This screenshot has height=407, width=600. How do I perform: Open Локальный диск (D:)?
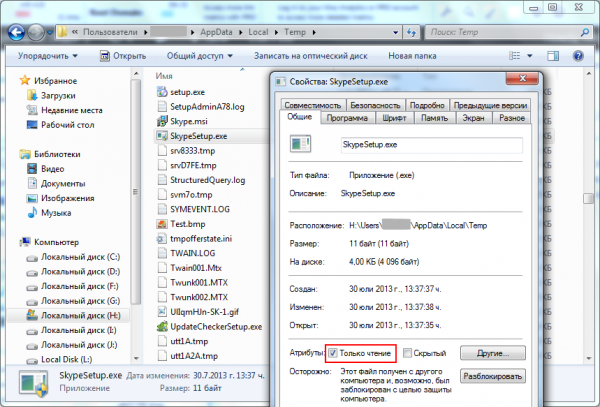pyautogui.click(x=80, y=272)
